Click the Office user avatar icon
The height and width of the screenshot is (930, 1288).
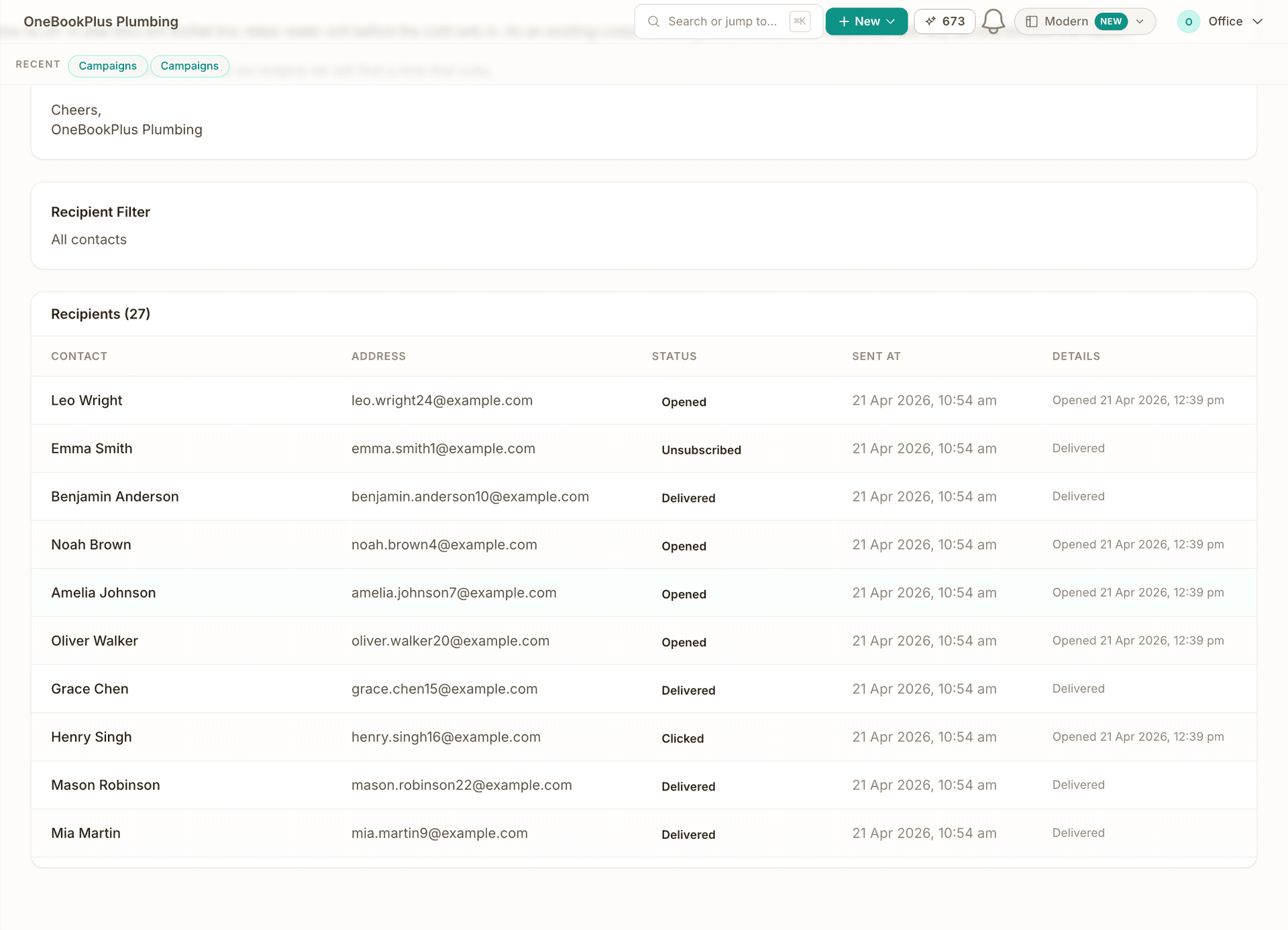click(x=1189, y=21)
